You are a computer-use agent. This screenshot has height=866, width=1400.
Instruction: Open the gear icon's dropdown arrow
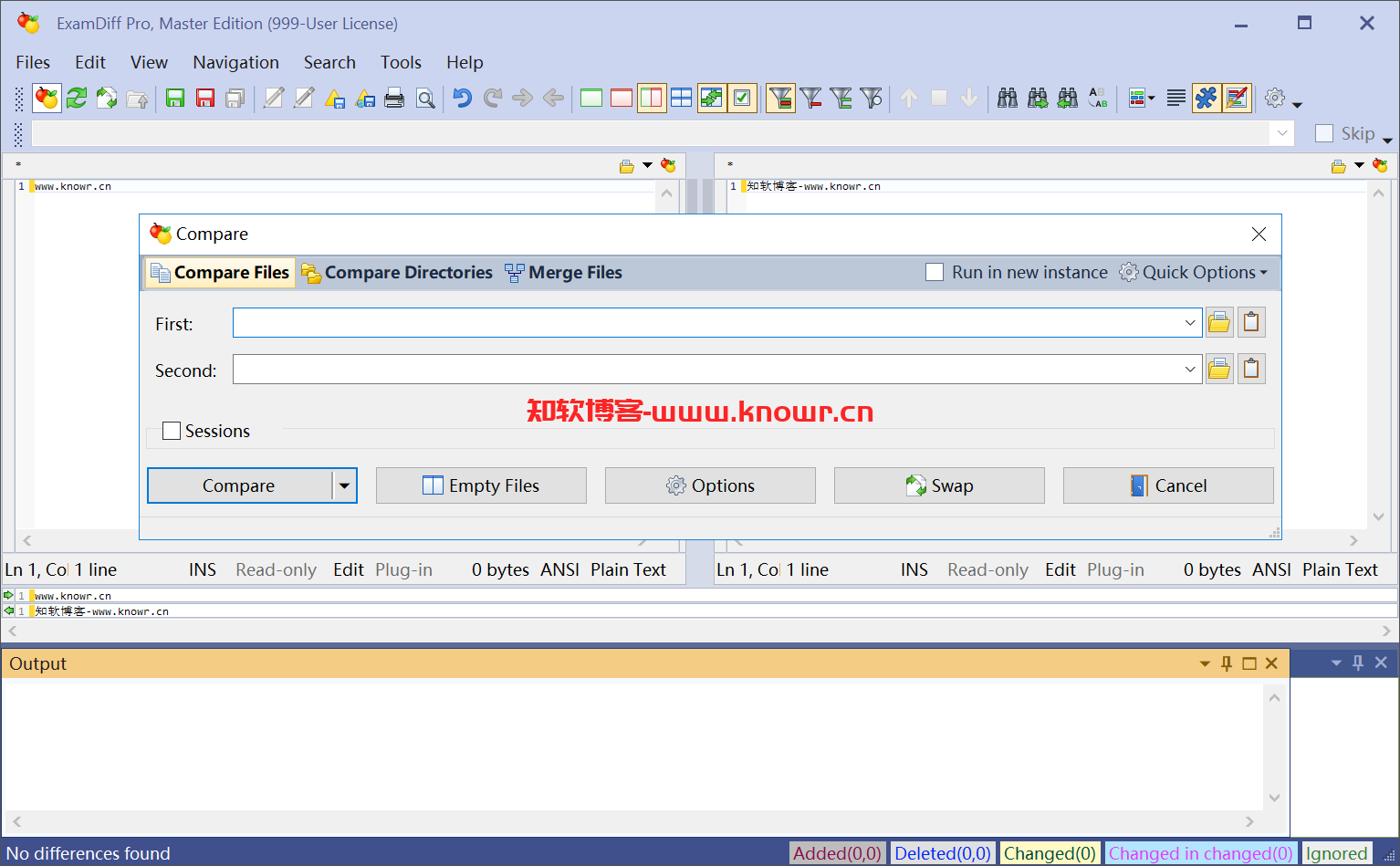coord(1297,103)
